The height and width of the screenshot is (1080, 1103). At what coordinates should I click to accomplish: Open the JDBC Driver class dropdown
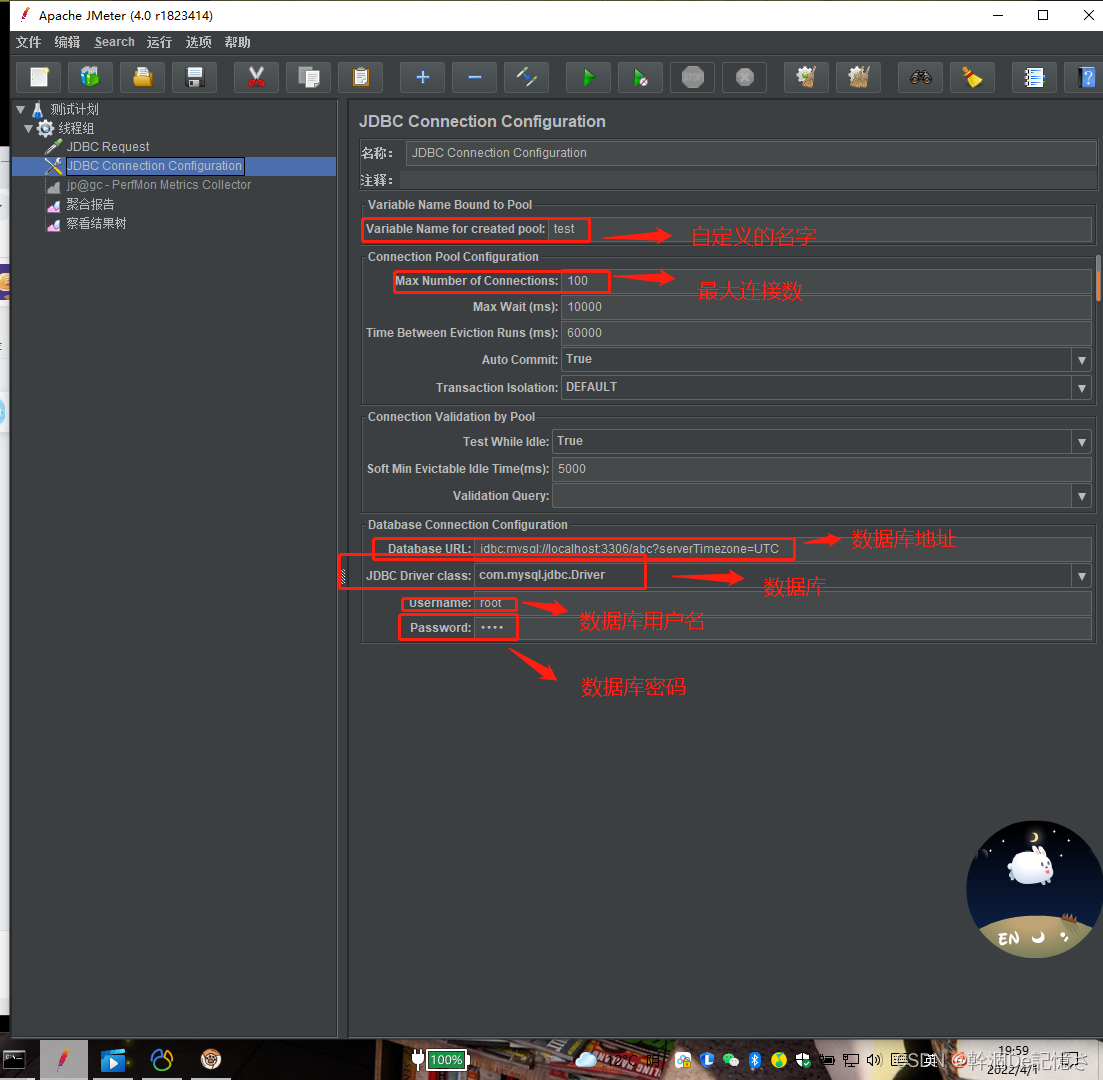point(1081,576)
